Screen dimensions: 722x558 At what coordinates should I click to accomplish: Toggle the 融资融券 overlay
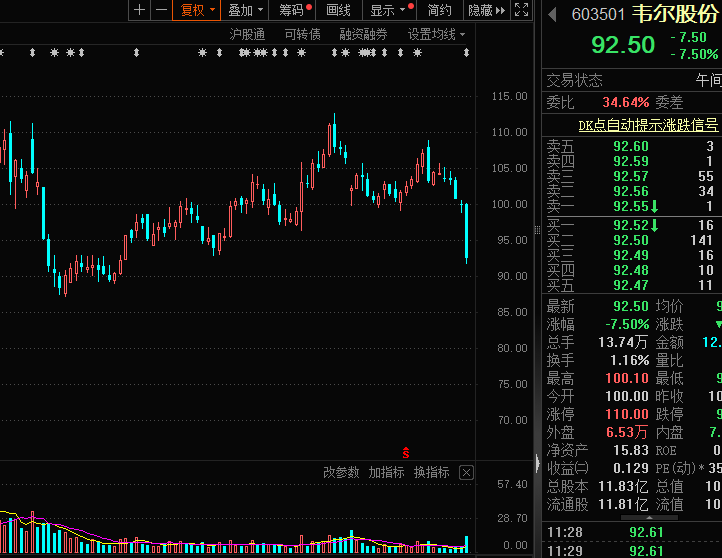click(363, 34)
